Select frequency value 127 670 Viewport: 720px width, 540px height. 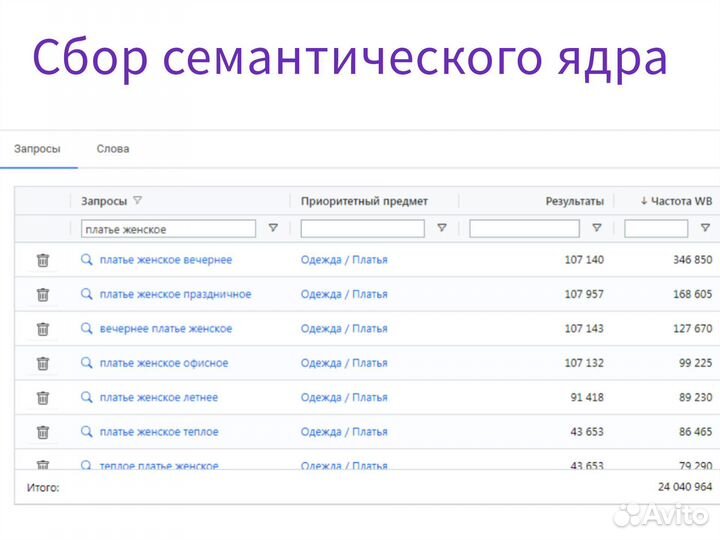pos(692,329)
